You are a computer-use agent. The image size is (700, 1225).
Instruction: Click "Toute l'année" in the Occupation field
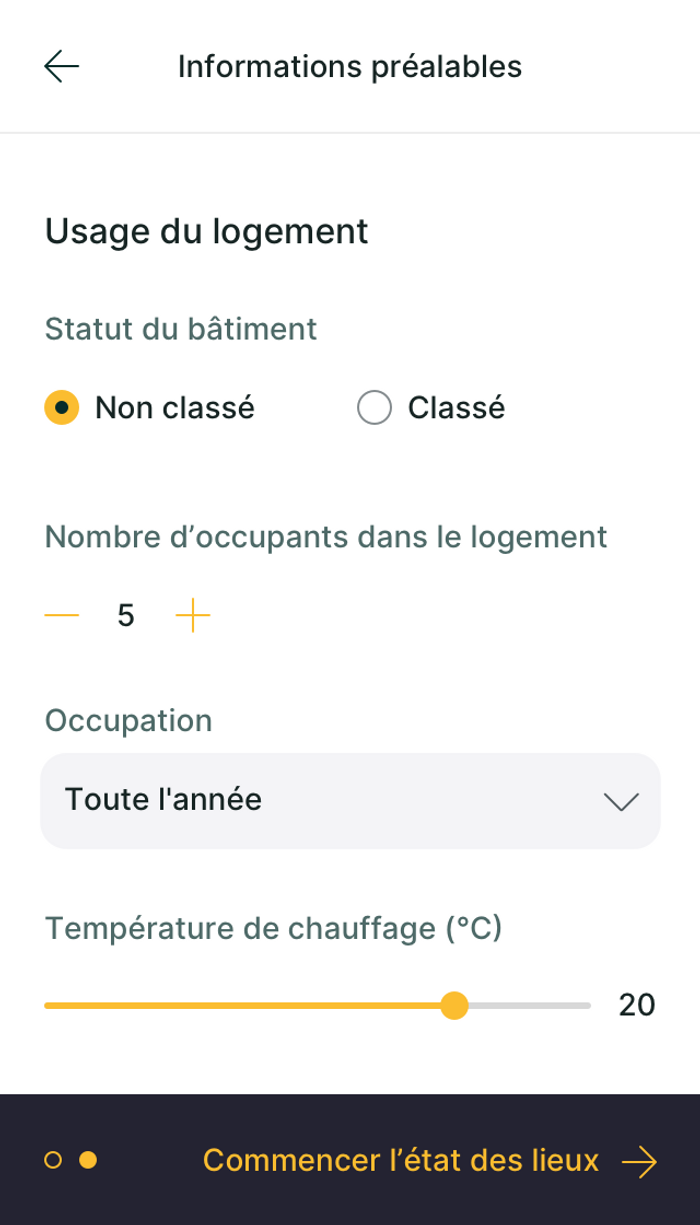[163, 800]
